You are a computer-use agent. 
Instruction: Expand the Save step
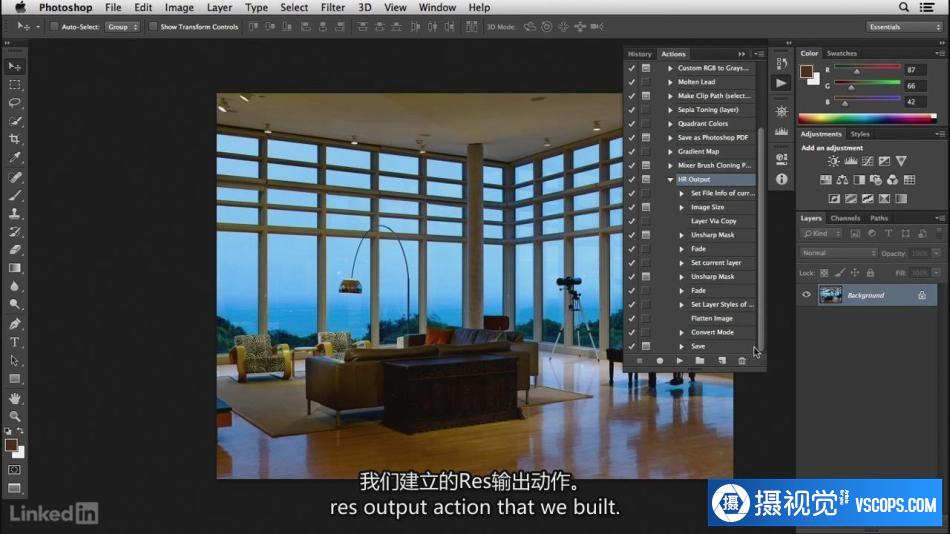coord(682,347)
